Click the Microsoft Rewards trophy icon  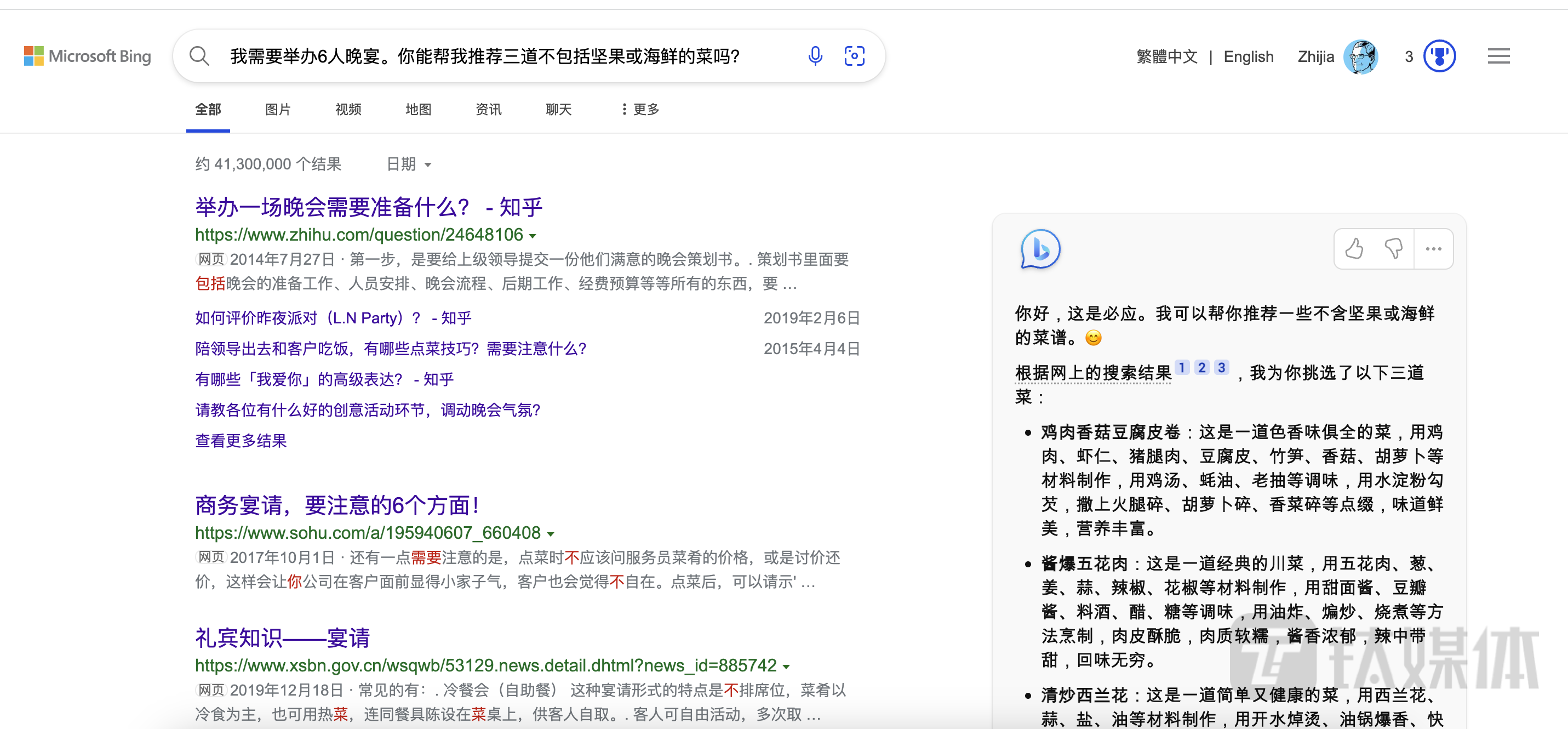click(x=1439, y=56)
